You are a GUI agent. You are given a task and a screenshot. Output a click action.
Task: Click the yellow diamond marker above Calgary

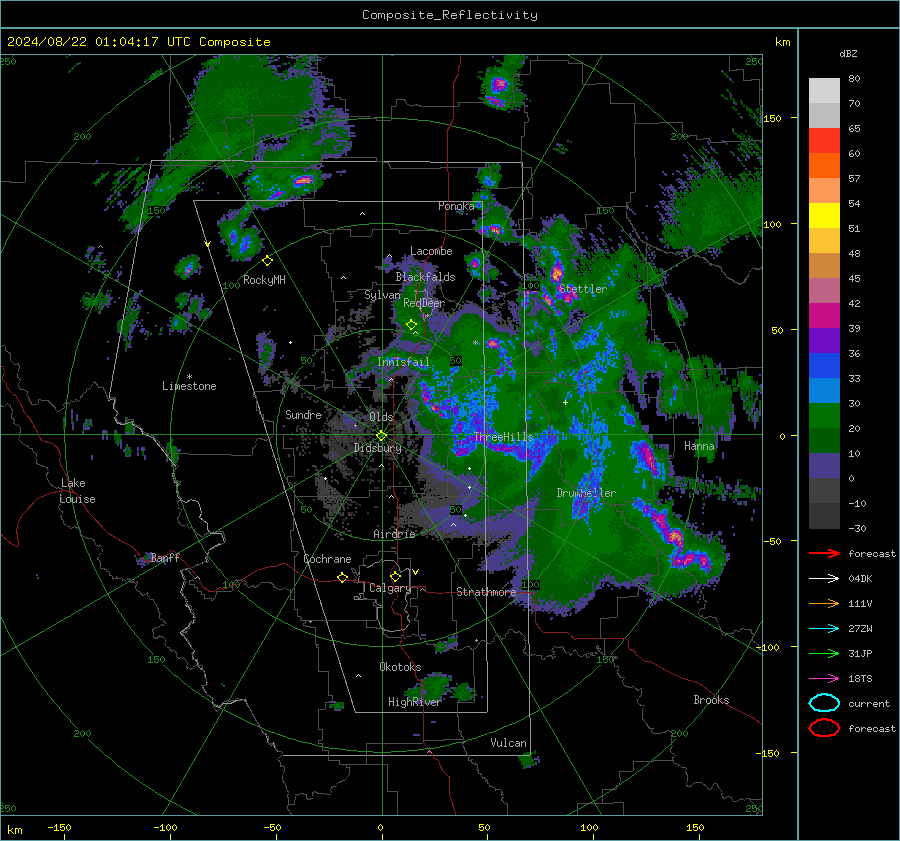tap(395, 576)
